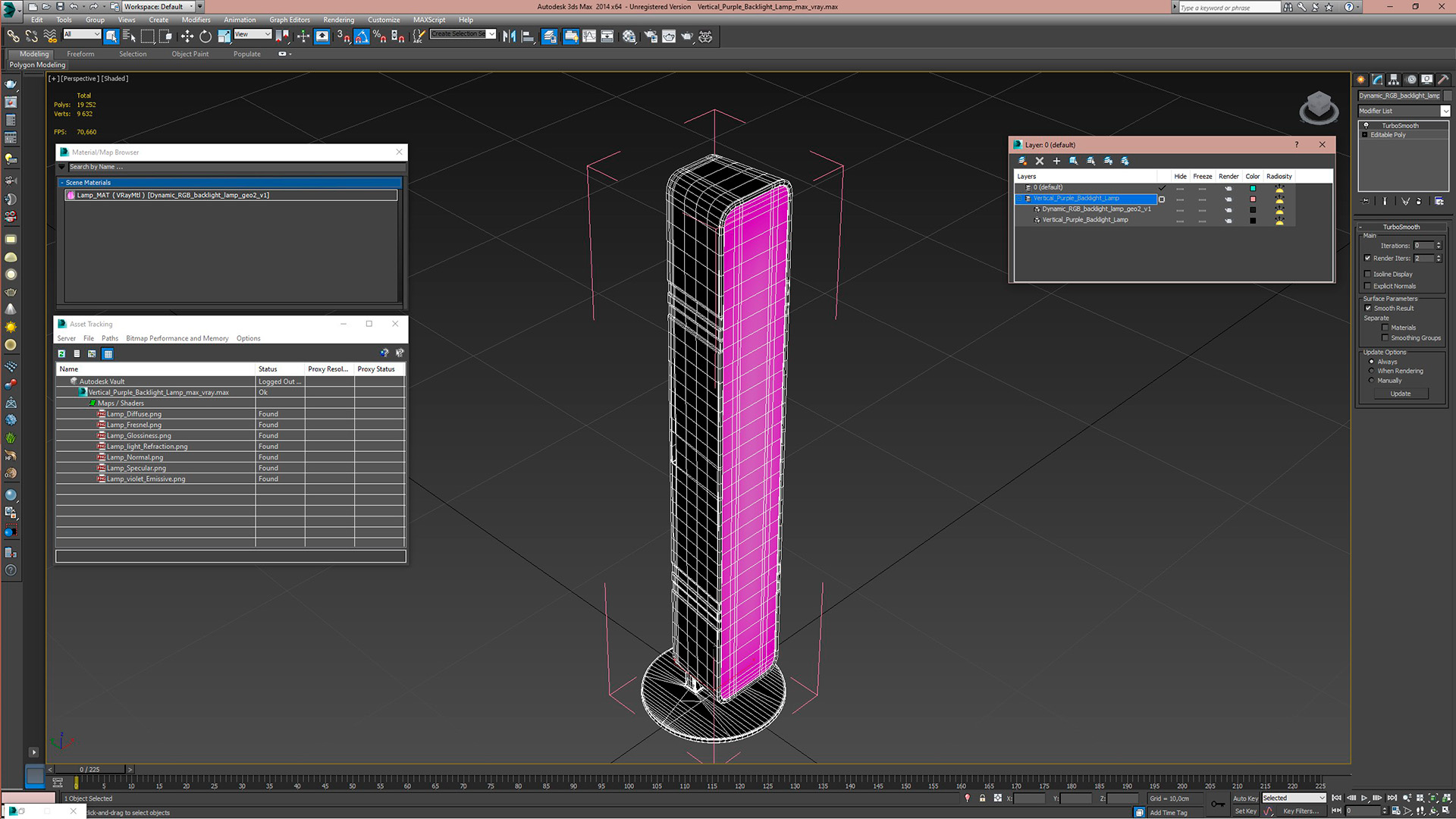Delete highlighted layer with X icon
1456x819 pixels.
pyautogui.click(x=1040, y=161)
